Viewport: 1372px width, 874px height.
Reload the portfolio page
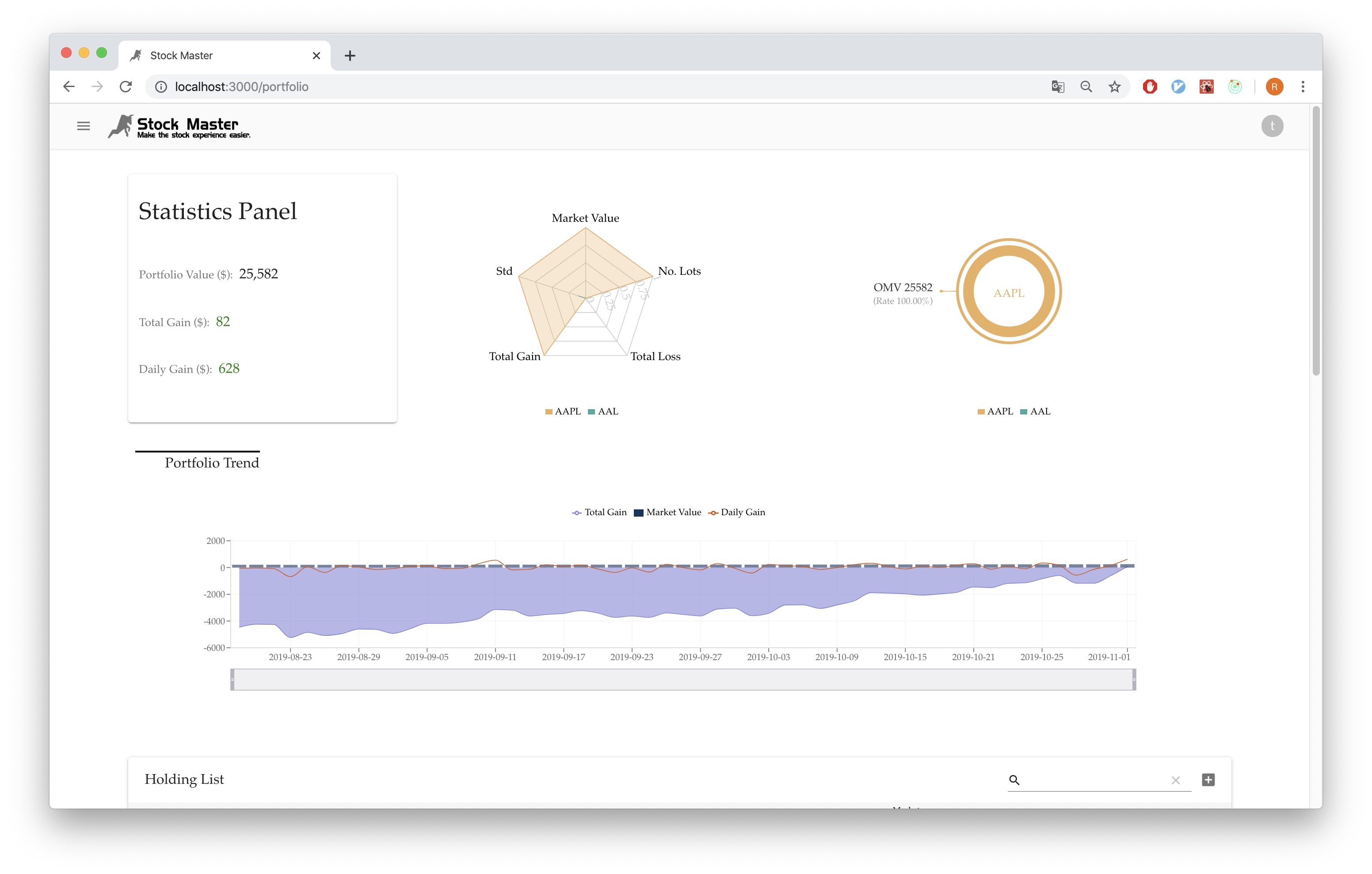pyautogui.click(x=126, y=87)
